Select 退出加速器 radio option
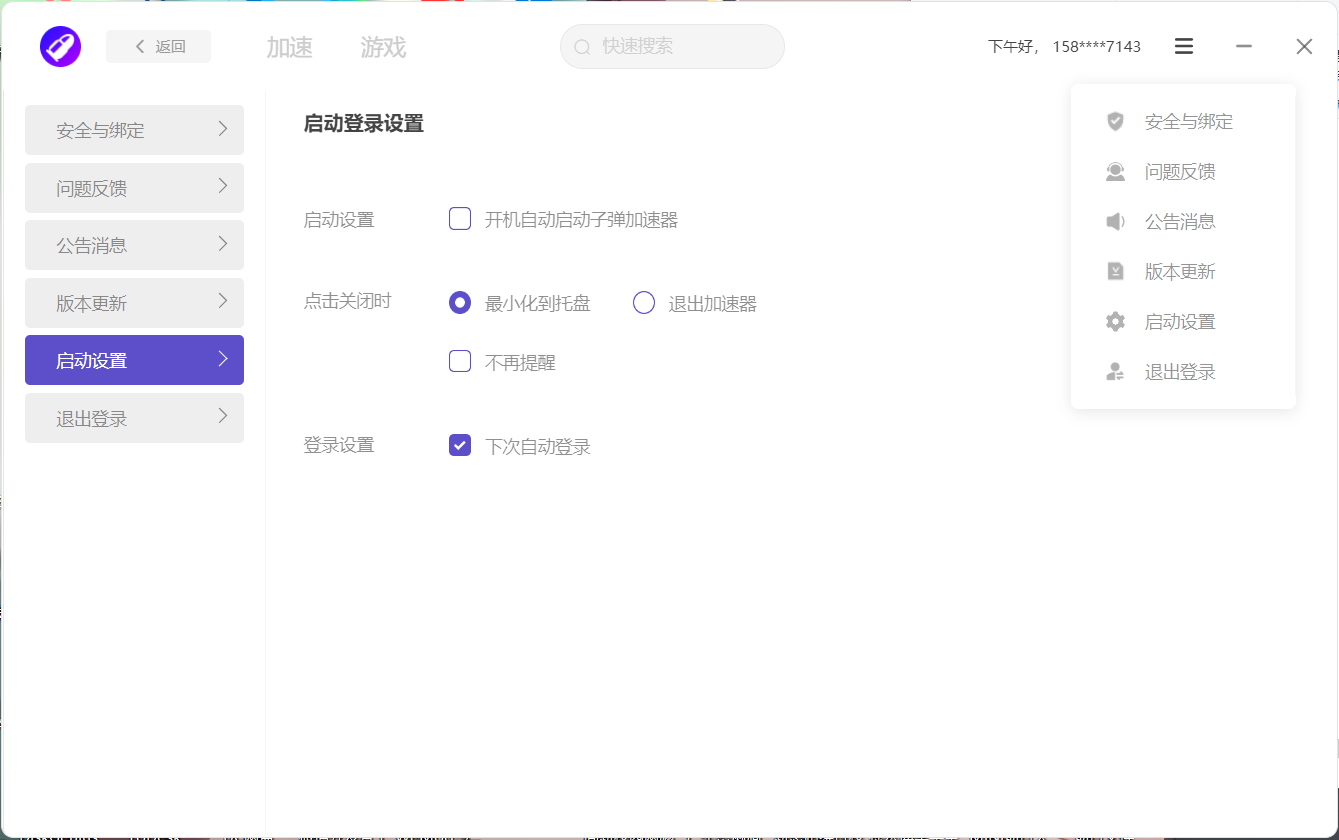The image size is (1339, 840). (x=644, y=303)
